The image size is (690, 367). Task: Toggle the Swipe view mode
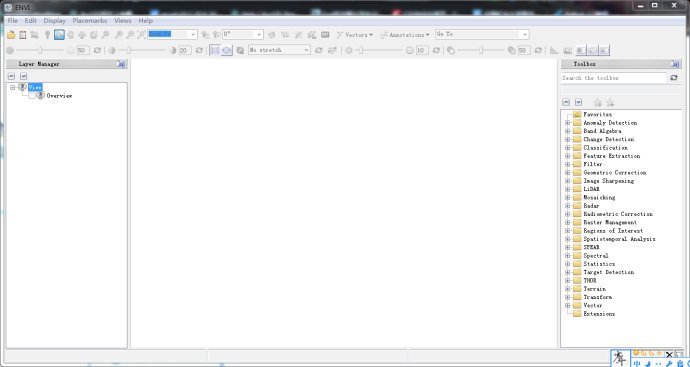(x=604, y=51)
